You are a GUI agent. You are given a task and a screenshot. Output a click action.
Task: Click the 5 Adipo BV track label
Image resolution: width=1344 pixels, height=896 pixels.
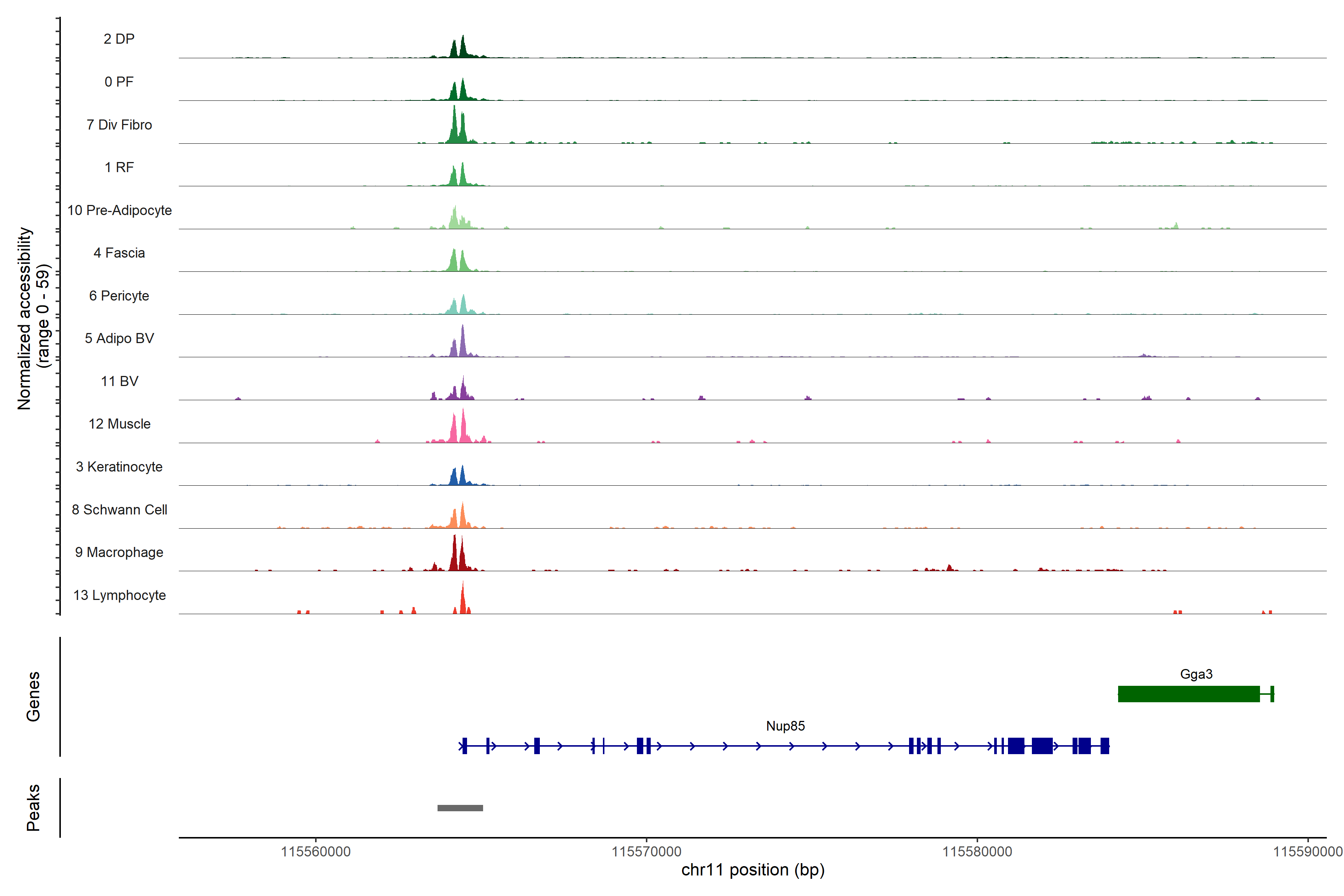coord(119,338)
